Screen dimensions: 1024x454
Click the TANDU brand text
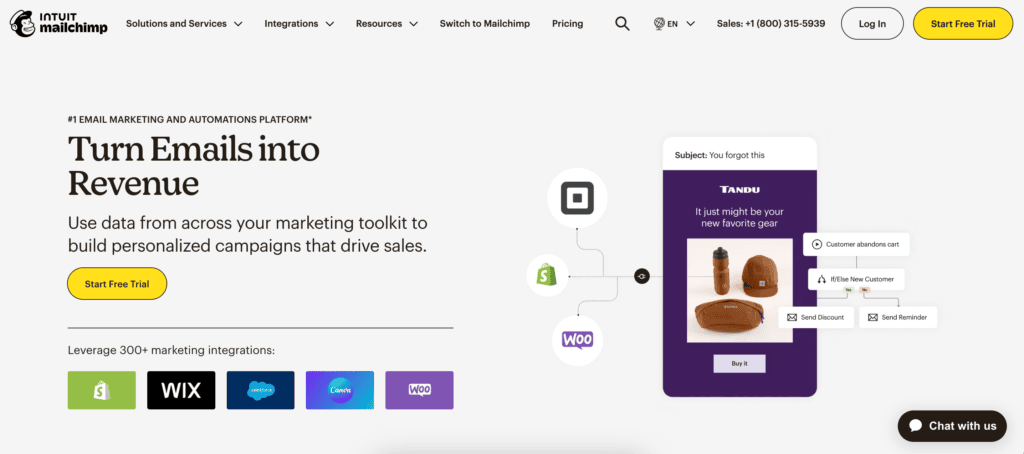739,189
